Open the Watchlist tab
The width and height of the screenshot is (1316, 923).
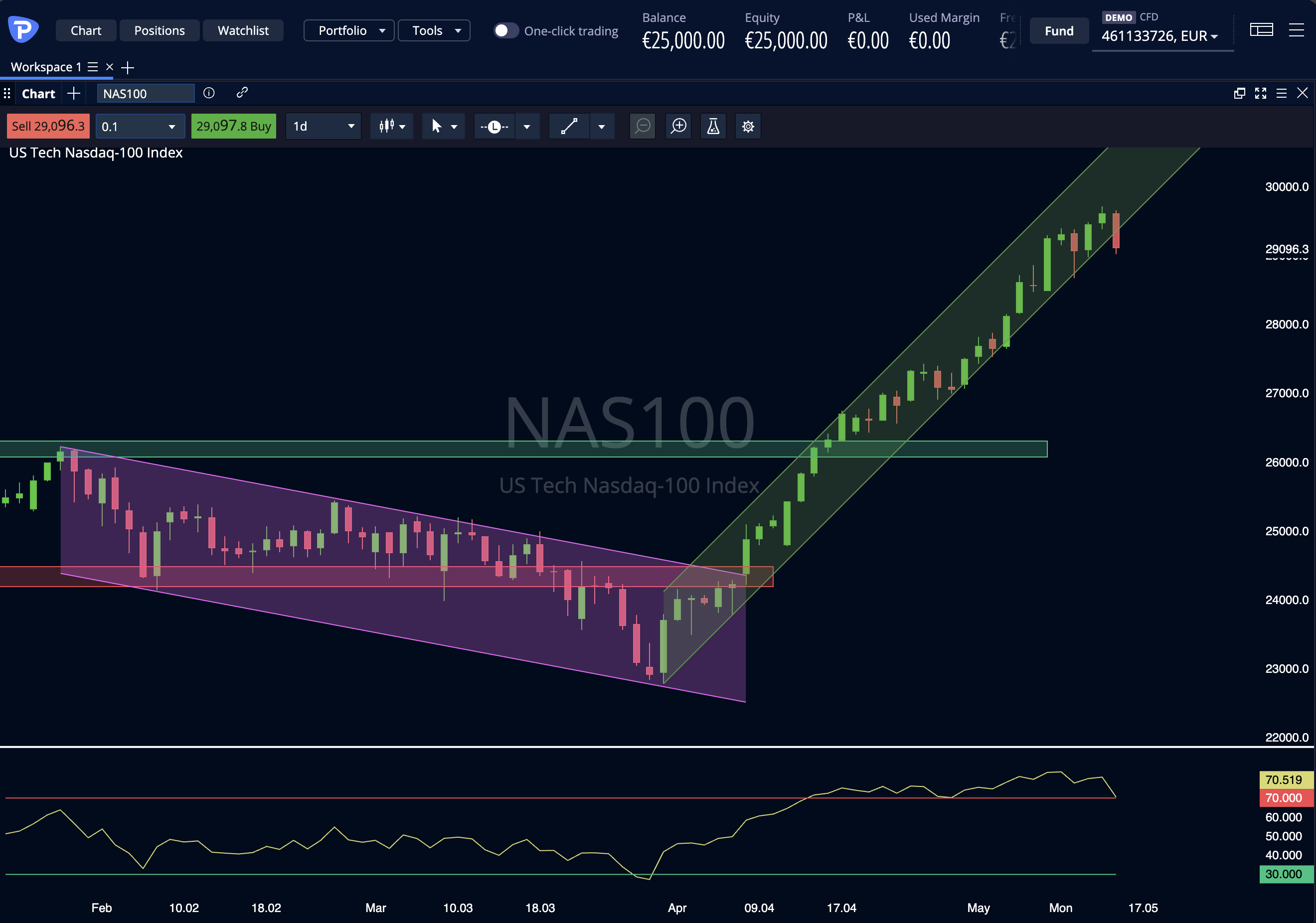[243, 30]
